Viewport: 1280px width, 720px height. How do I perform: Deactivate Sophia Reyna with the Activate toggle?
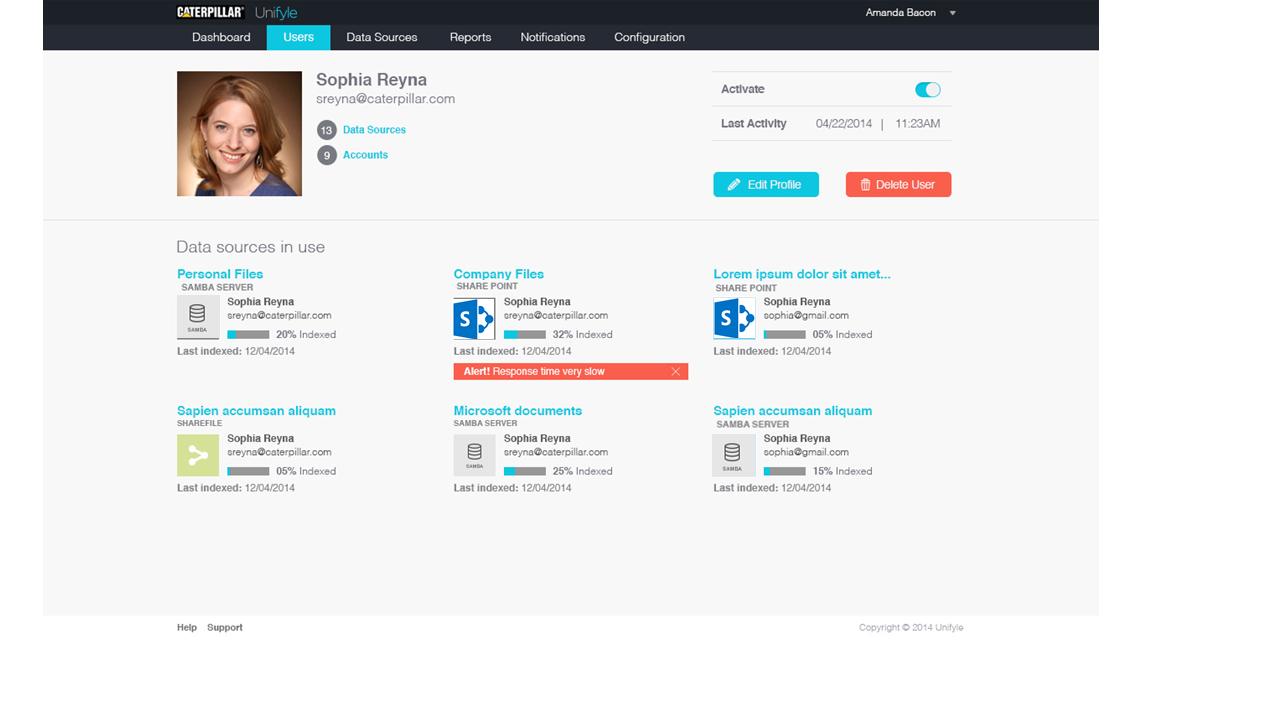tap(927, 89)
